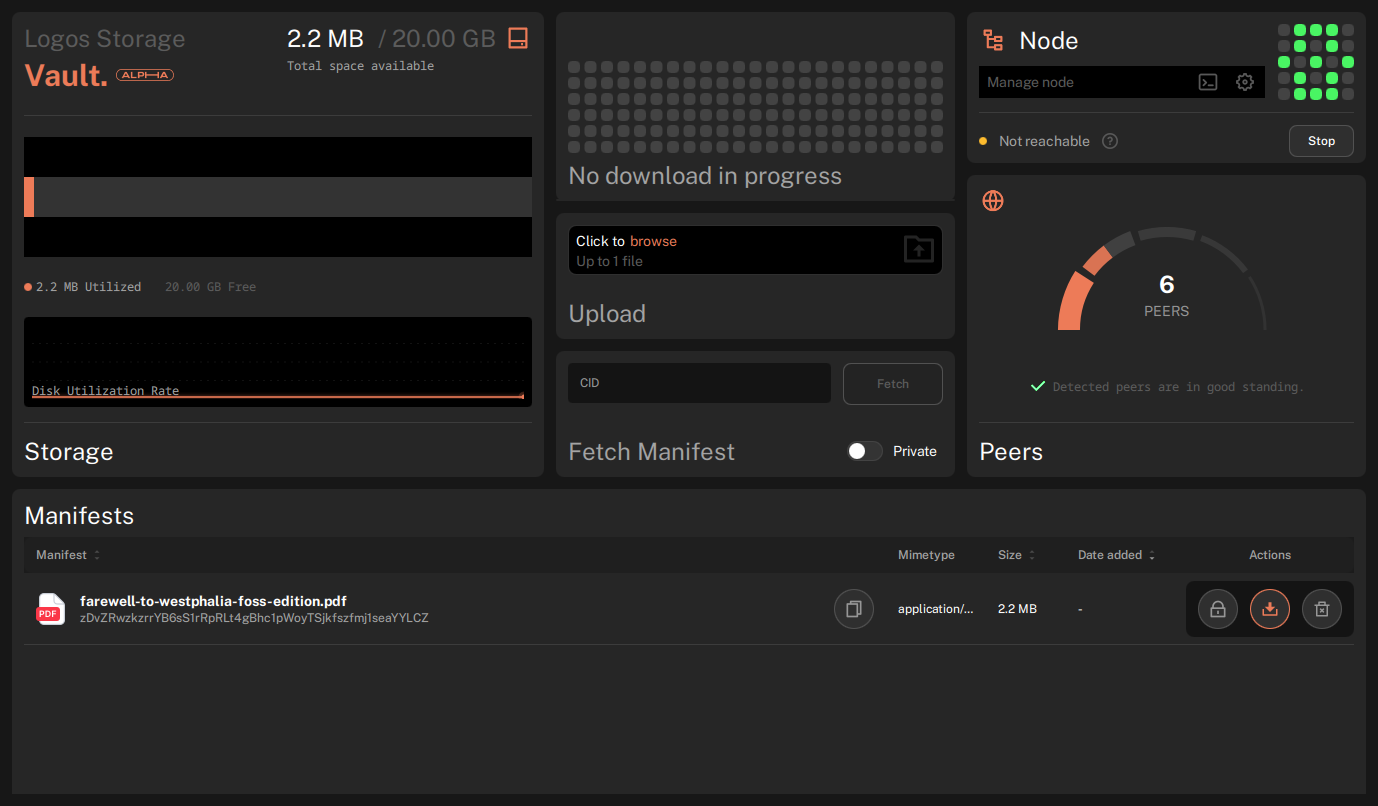
Task: Click the Mimetype column header
Action: pyautogui.click(x=926, y=555)
